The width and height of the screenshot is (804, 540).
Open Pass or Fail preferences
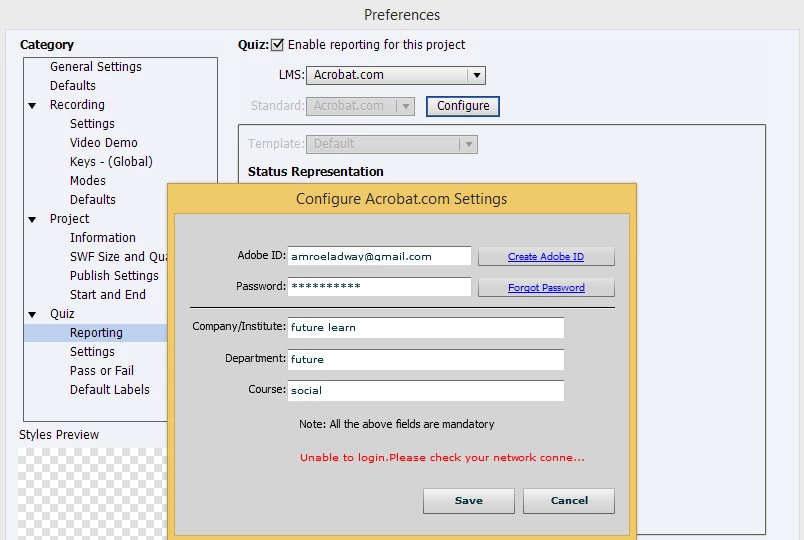click(x=102, y=371)
